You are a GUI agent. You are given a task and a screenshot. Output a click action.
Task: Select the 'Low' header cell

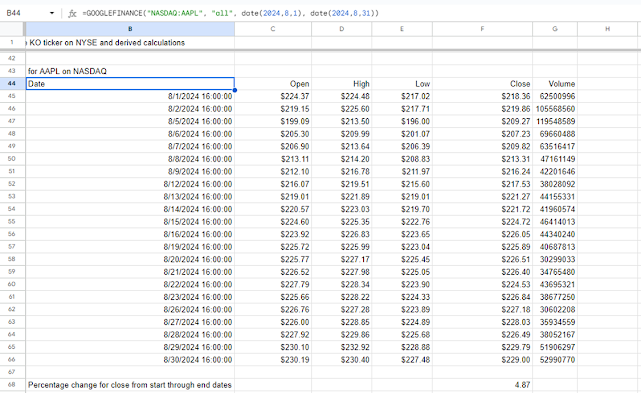(x=402, y=84)
